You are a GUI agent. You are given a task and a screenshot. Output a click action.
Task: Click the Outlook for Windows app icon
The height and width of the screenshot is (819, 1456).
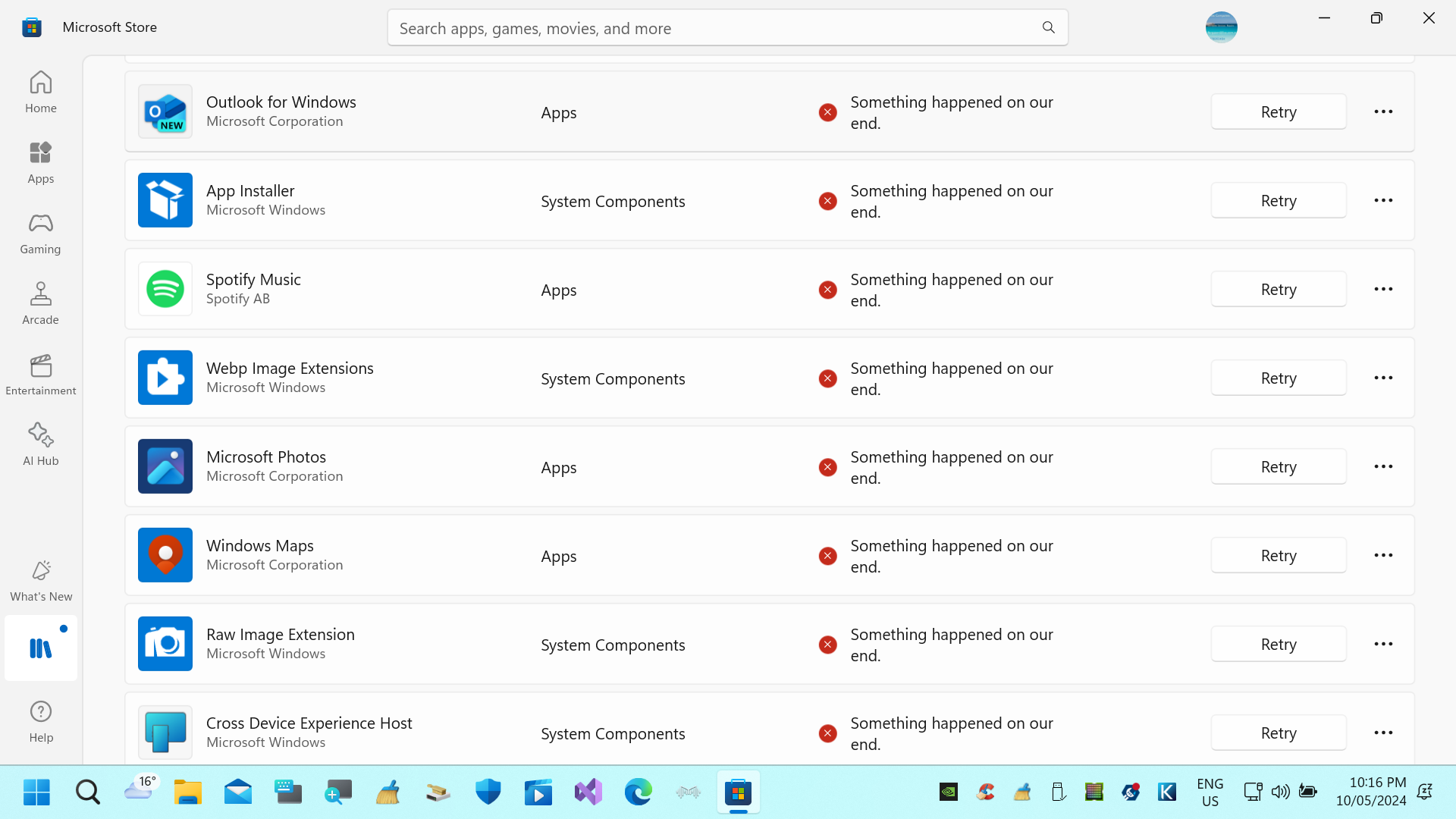pyautogui.click(x=165, y=111)
